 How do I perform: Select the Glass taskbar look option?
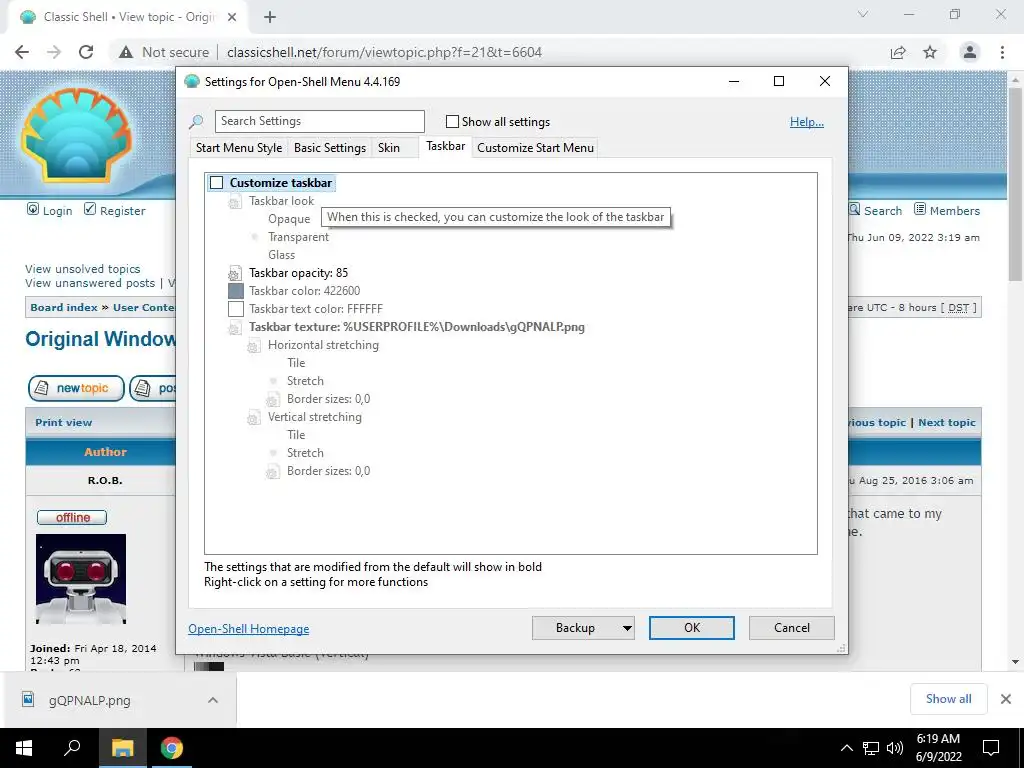(x=281, y=255)
